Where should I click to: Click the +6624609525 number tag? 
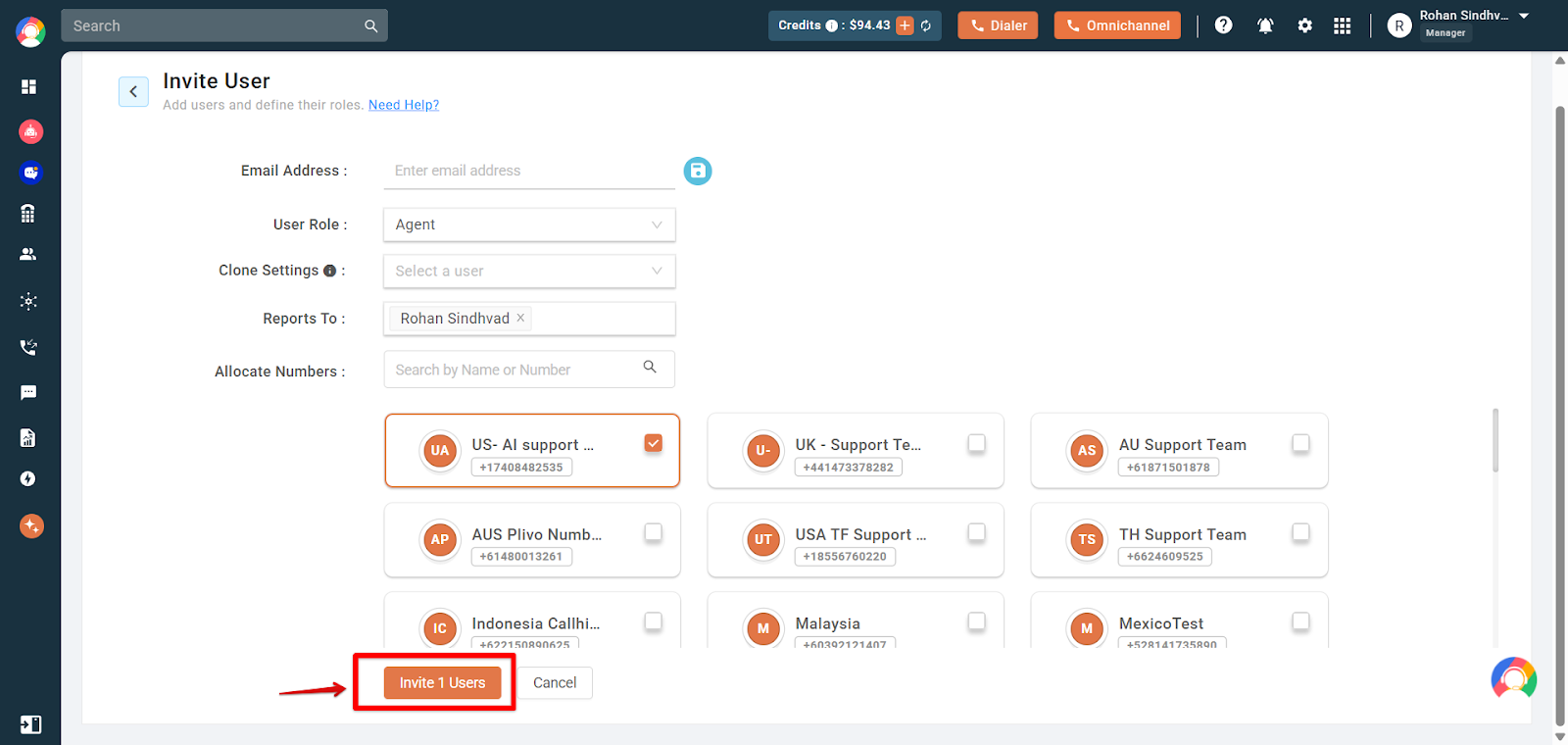(1165, 557)
